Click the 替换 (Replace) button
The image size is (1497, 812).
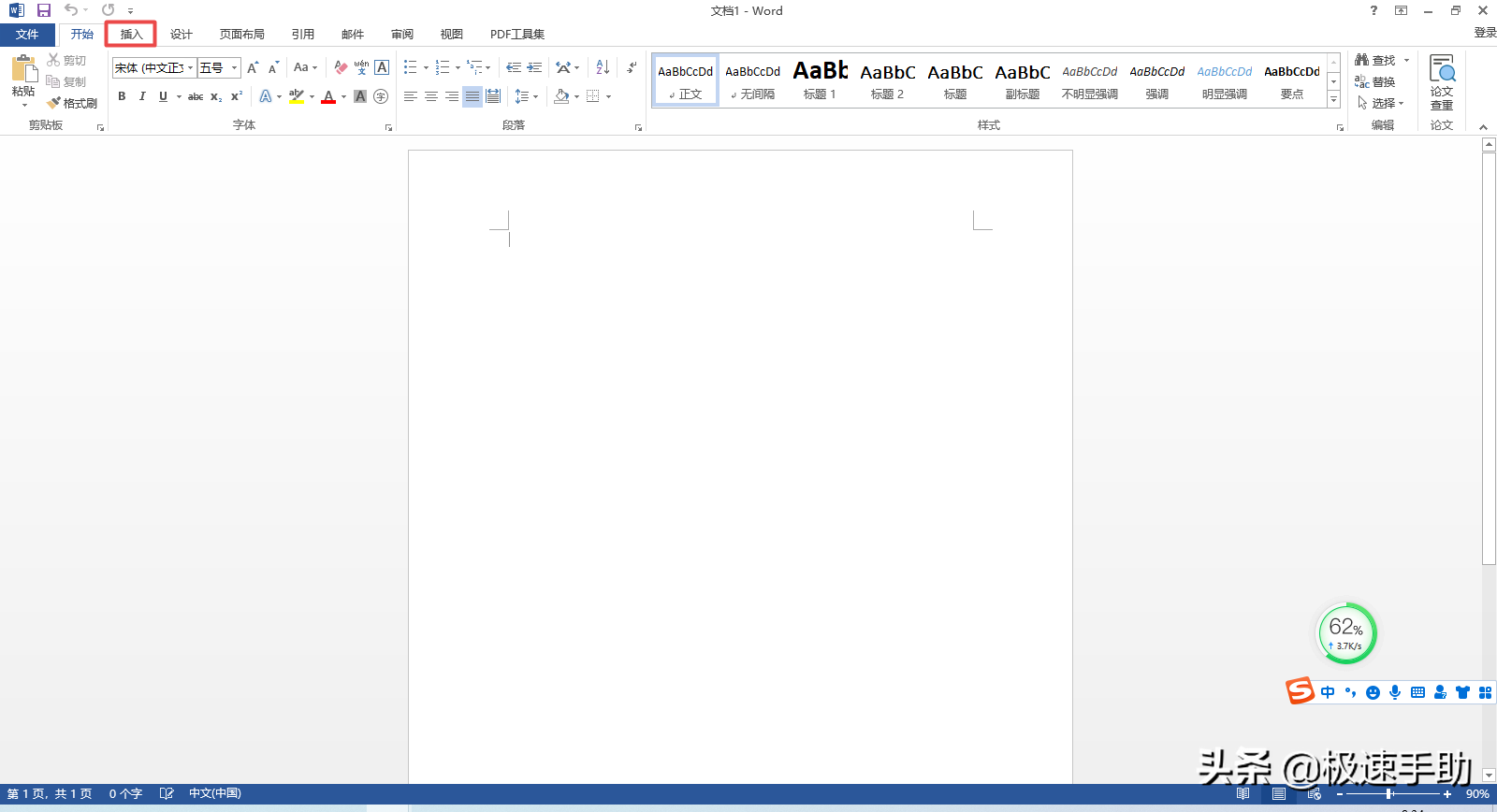(x=1375, y=82)
